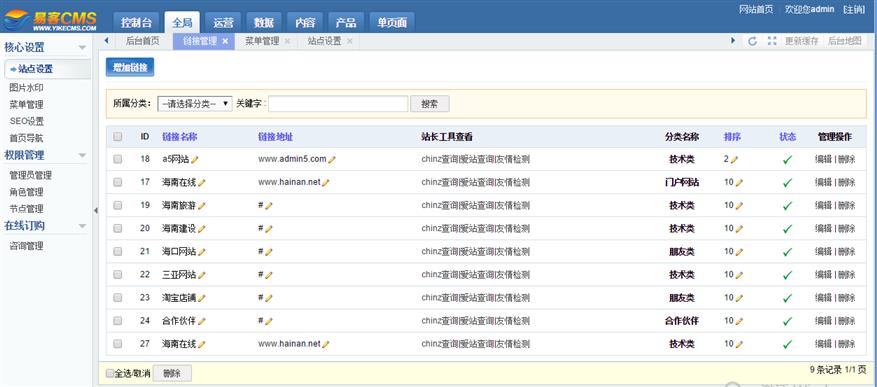This screenshot has height=387, width=877.
Task: Toggle the select-all checkbox in table header
Action: click(x=117, y=136)
